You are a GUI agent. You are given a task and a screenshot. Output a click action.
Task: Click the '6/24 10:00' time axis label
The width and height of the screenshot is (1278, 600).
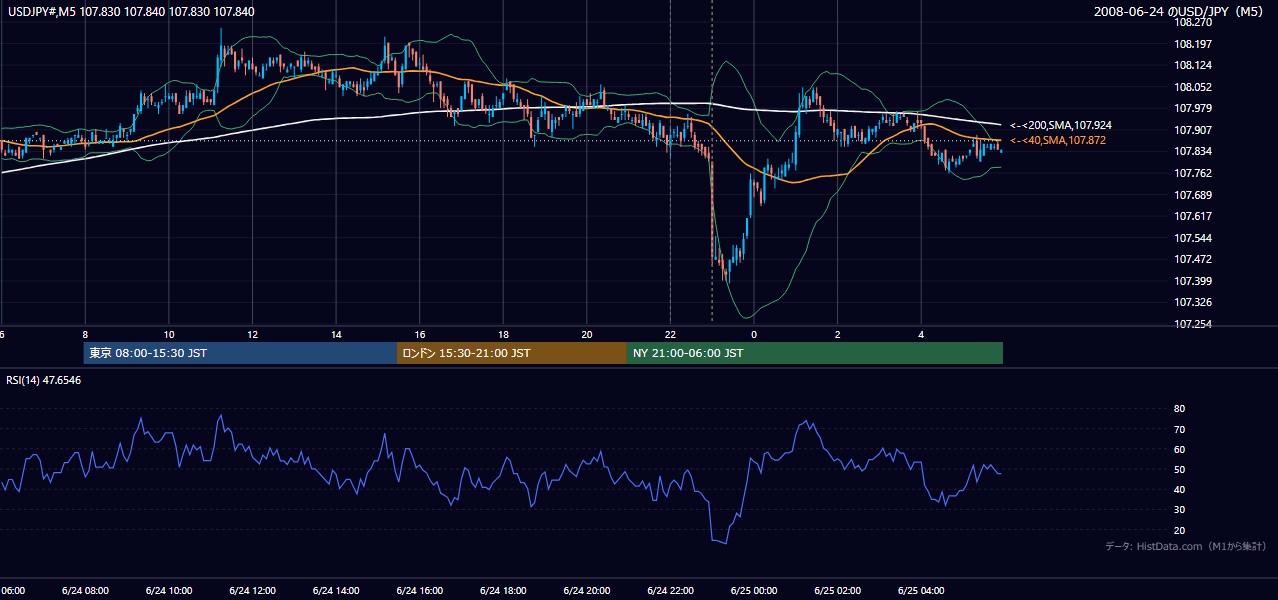tap(169, 591)
